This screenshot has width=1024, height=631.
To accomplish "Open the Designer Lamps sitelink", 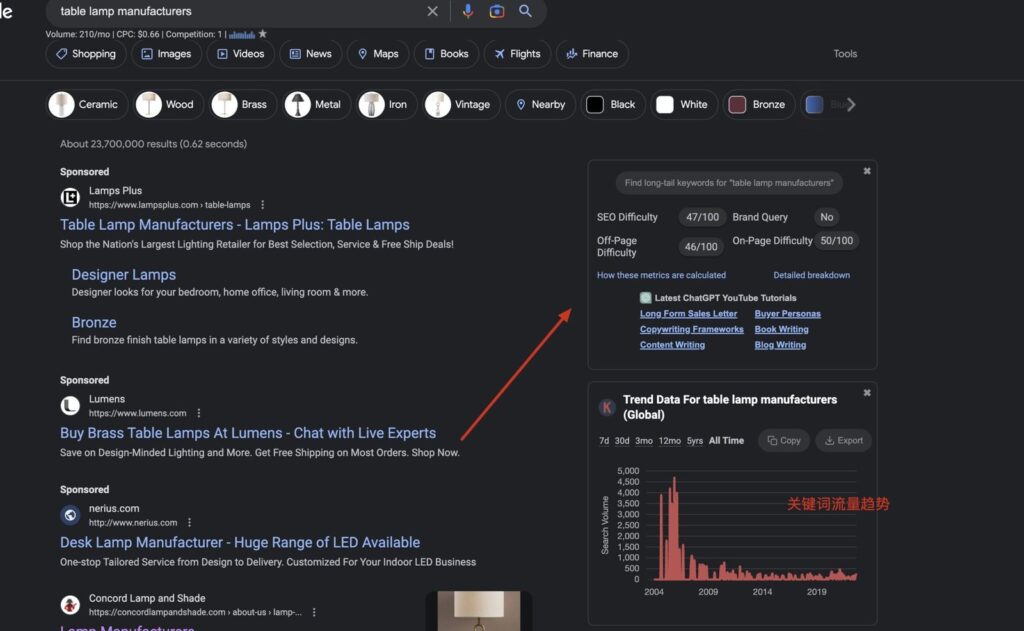I will [x=123, y=275].
